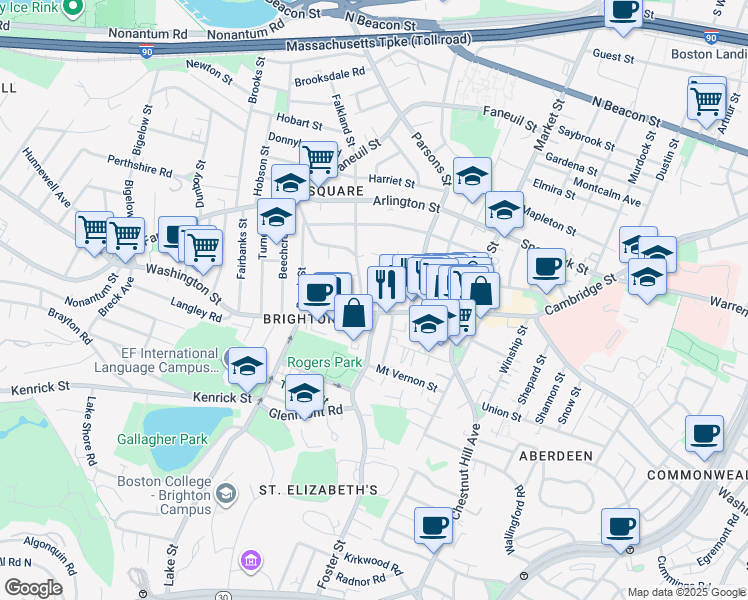
Task: Click the Algonquin Rd street label
Action: [x=50, y=555]
